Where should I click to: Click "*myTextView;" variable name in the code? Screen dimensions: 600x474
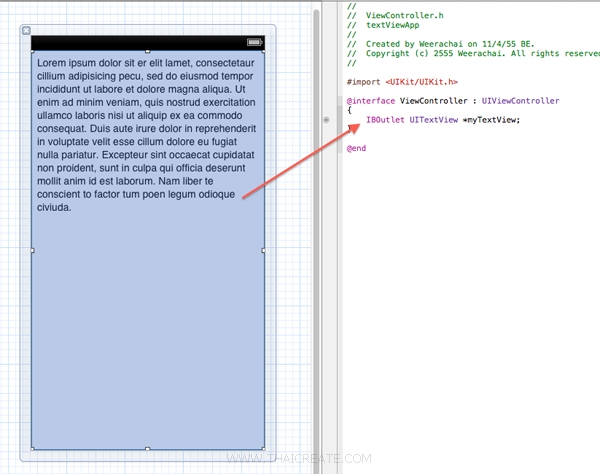pyautogui.click(x=492, y=120)
